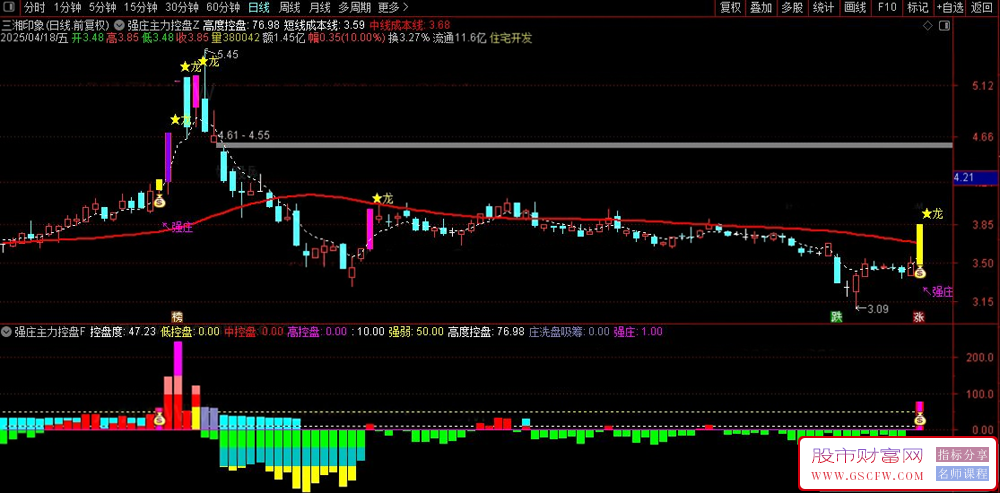Toggle the right side panel icon
Image resolution: width=1000 pixels, height=493 pixels.
point(945,26)
